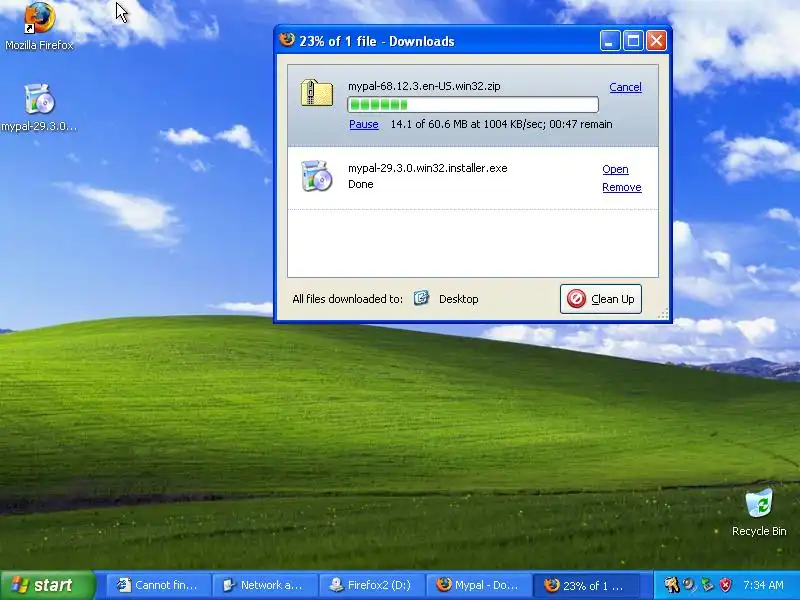Viewport: 800px width, 600px height.
Task: Open the Windows start menu
Action: click(x=48, y=585)
